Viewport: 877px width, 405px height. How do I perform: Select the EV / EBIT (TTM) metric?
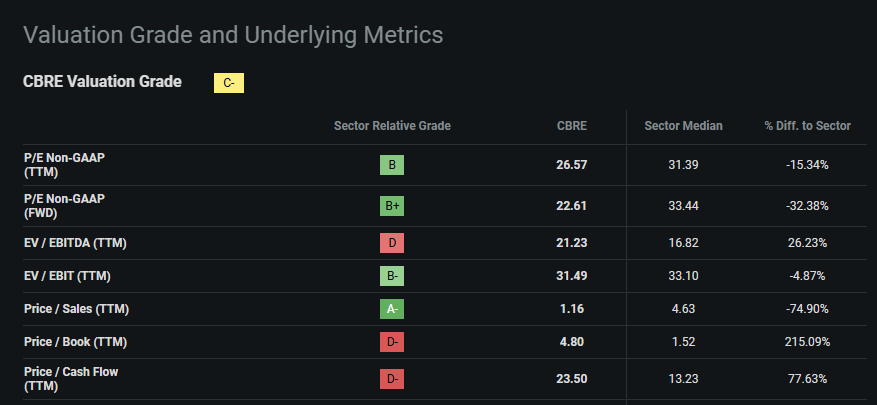tap(68, 276)
